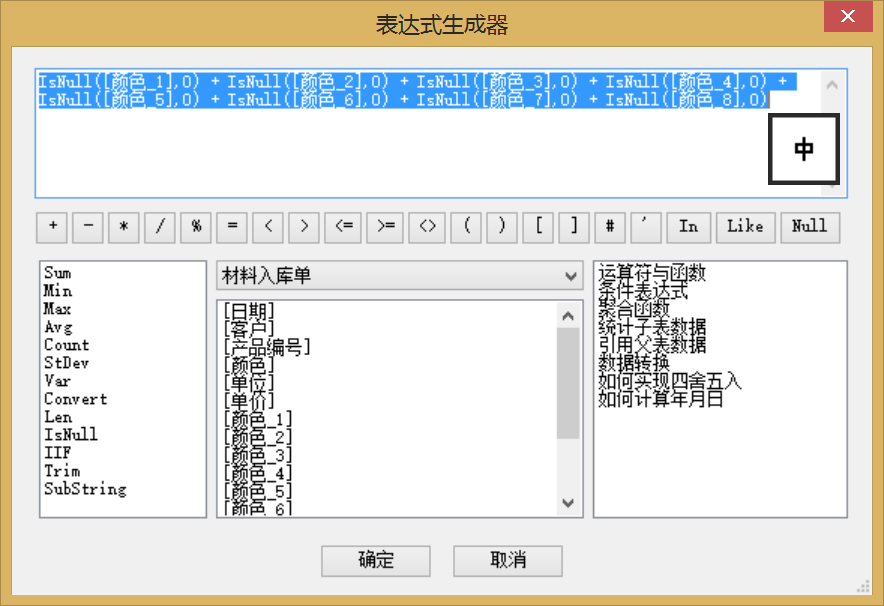Select the [颜色_3] field

258,455
